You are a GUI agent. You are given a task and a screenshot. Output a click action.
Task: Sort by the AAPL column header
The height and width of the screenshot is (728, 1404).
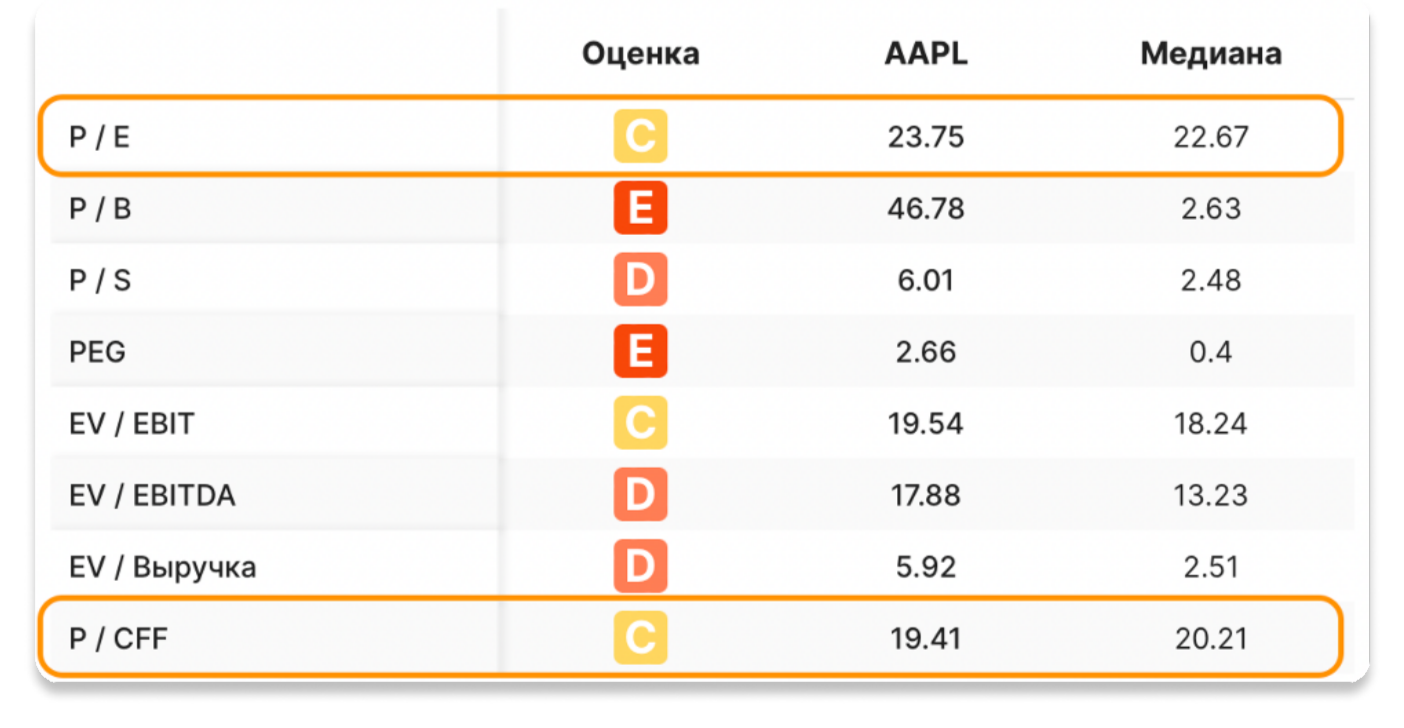926,54
